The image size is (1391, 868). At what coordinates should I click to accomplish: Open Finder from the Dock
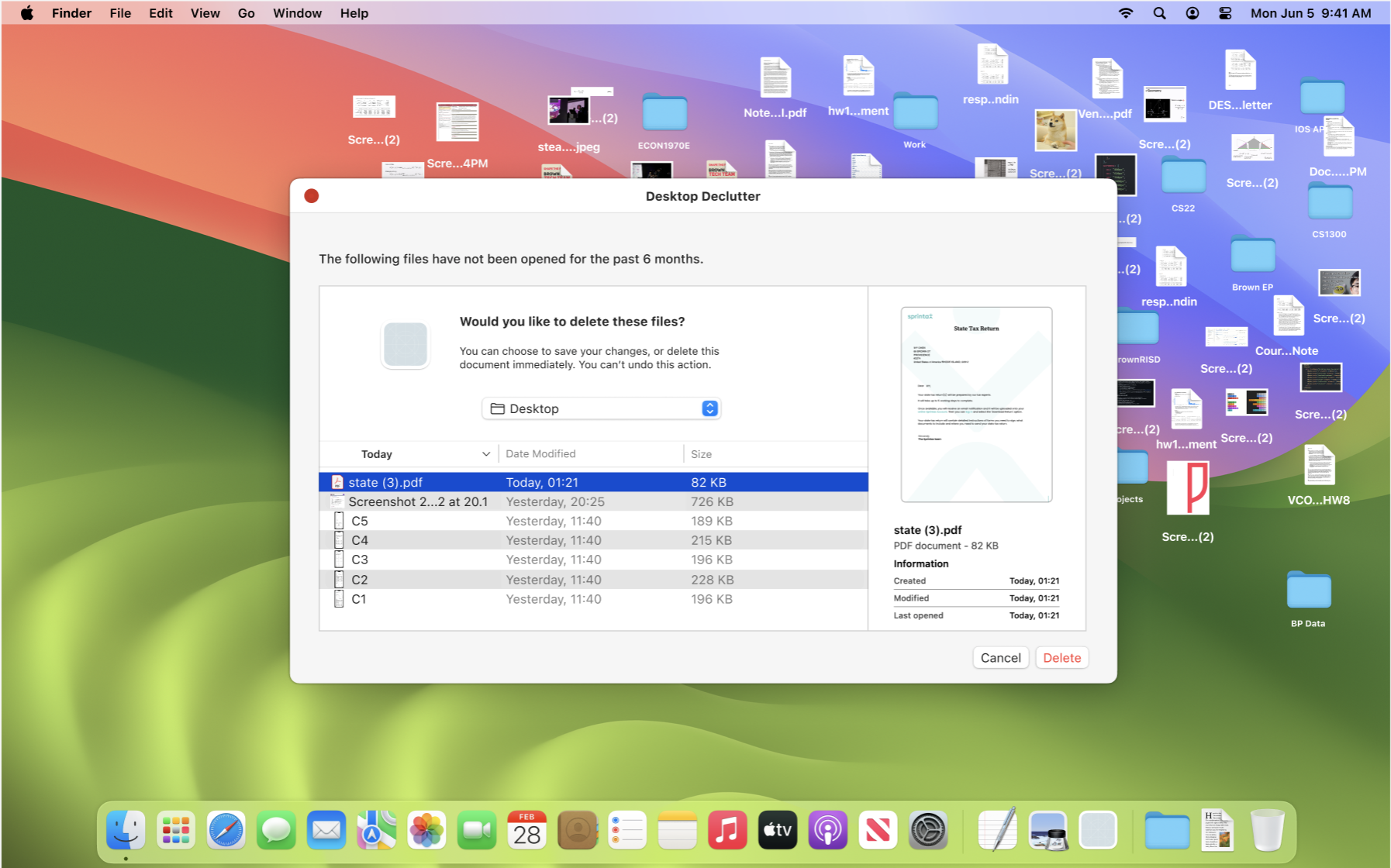tap(126, 831)
